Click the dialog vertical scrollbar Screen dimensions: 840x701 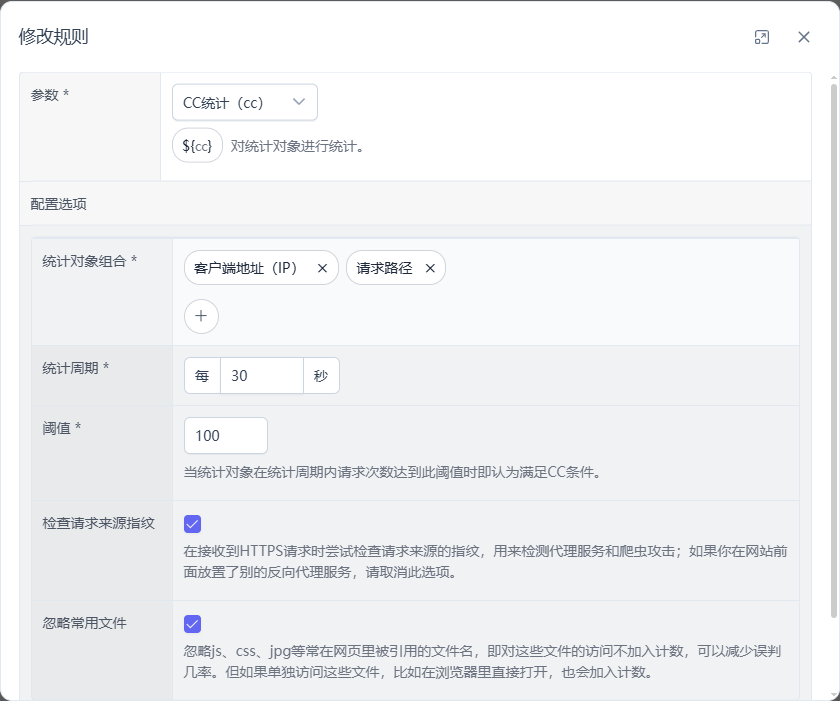point(834,351)
